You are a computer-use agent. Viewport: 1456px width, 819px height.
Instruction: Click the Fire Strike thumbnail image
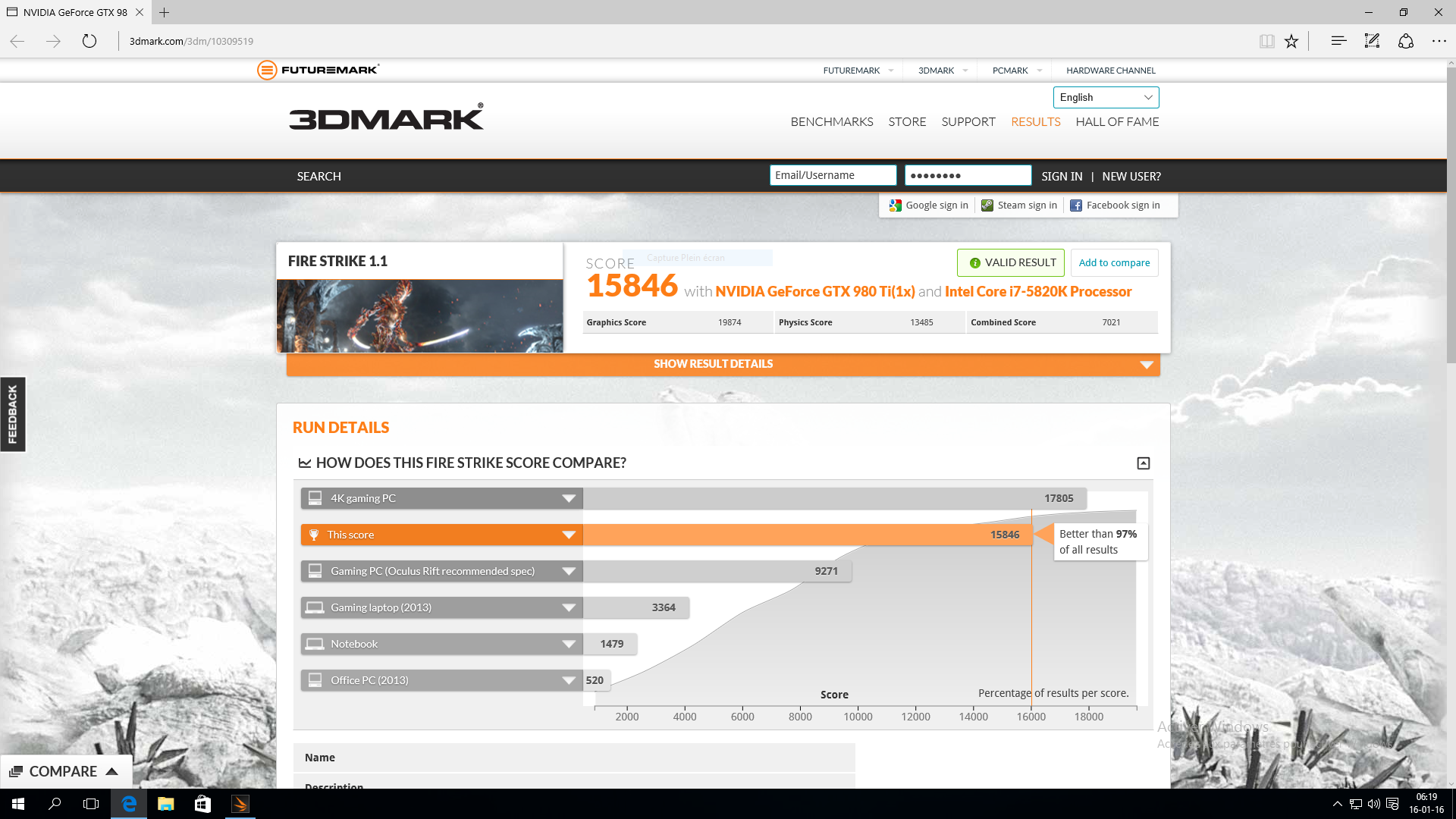click(419, 315)
